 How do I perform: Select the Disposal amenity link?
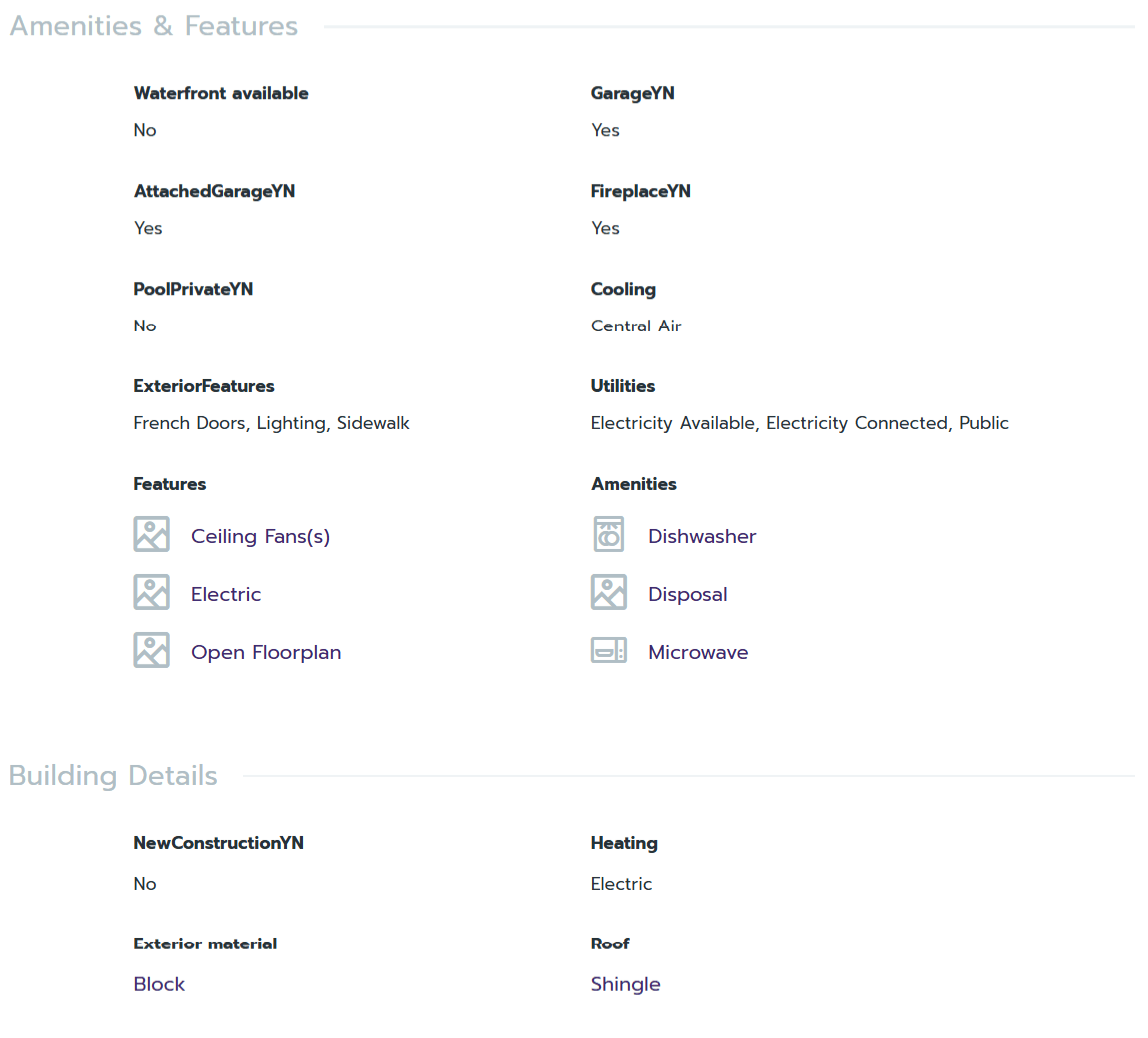(687, 595)
